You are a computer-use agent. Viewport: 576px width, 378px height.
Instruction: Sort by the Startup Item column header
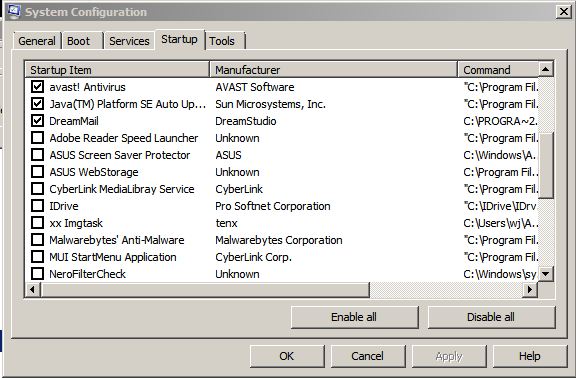(117, 70)
